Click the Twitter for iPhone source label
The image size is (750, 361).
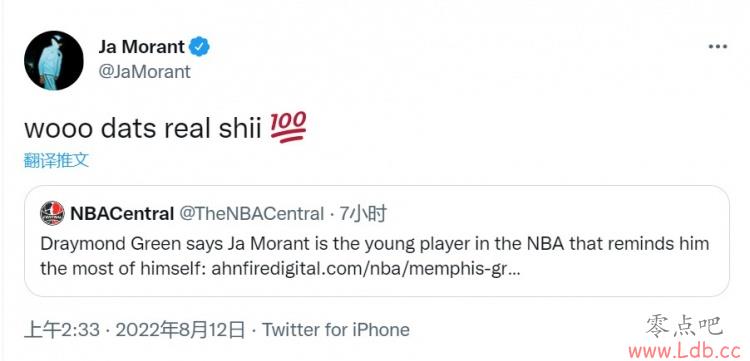(x=336, y=330)
